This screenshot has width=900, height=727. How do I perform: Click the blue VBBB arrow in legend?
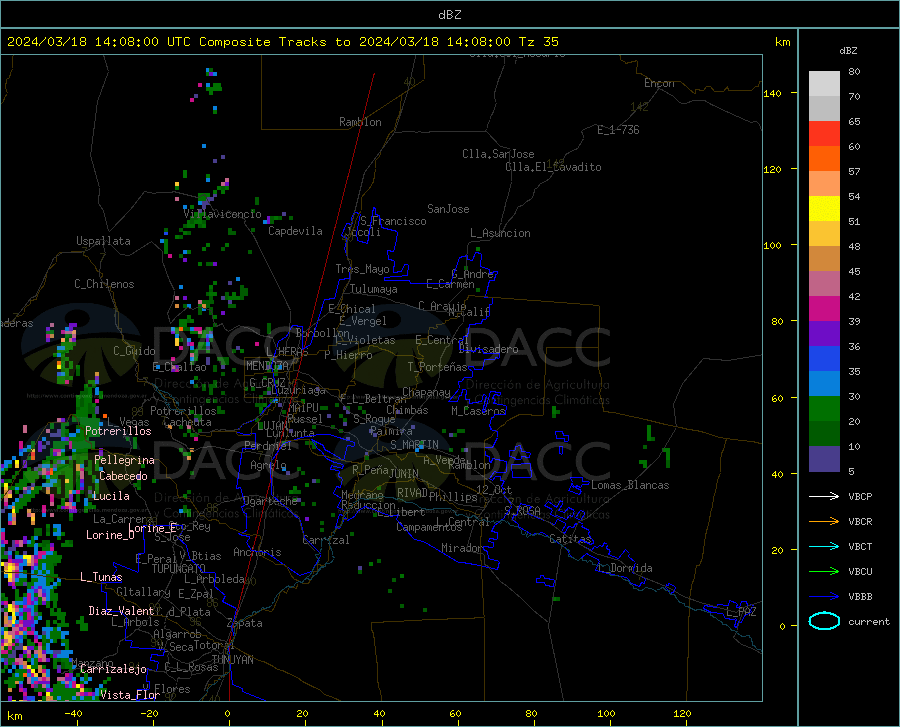pos(824,597)
